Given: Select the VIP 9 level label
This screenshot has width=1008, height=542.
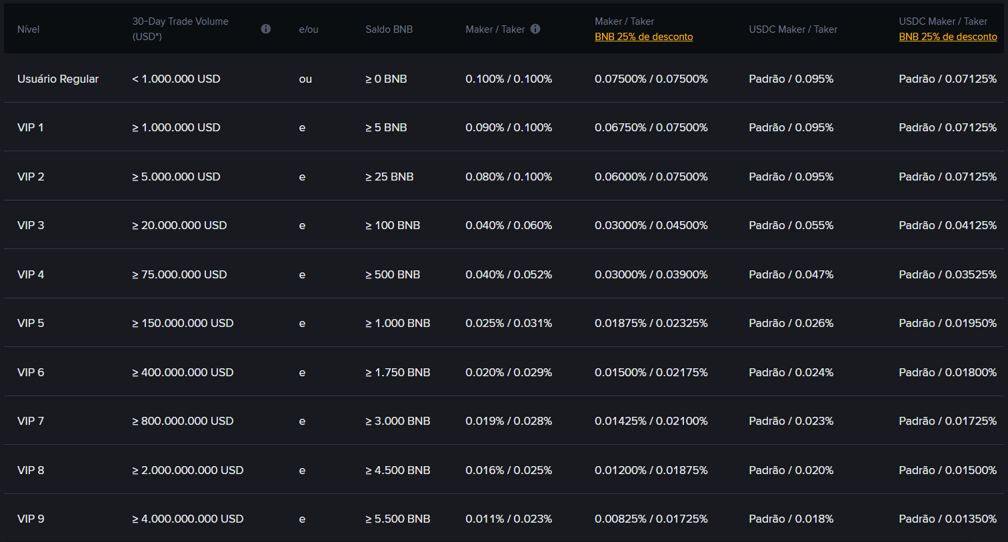Looking at the screenshot, I should pyautogui.click(x=31, y=520).
